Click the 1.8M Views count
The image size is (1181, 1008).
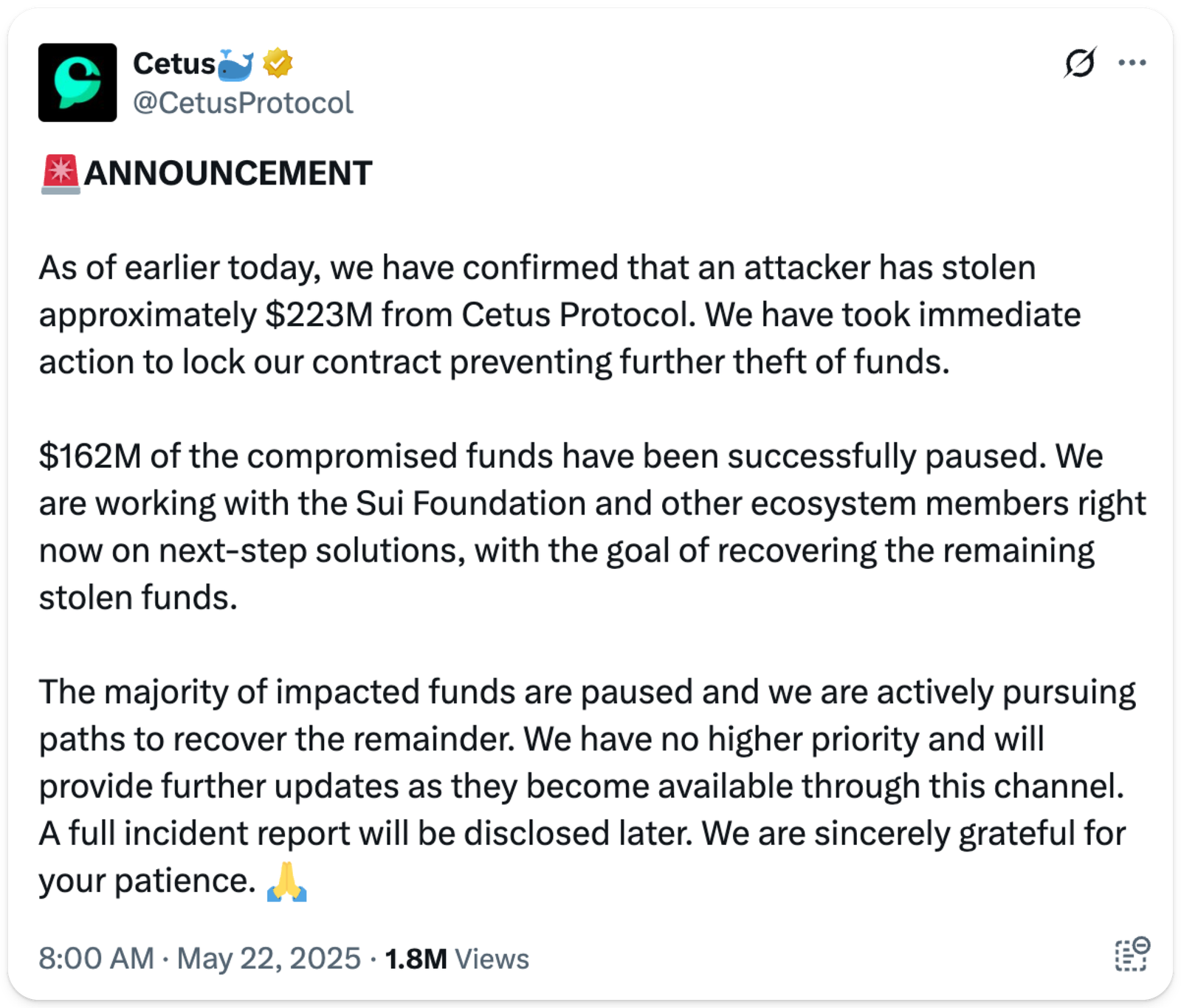(416, 959)
